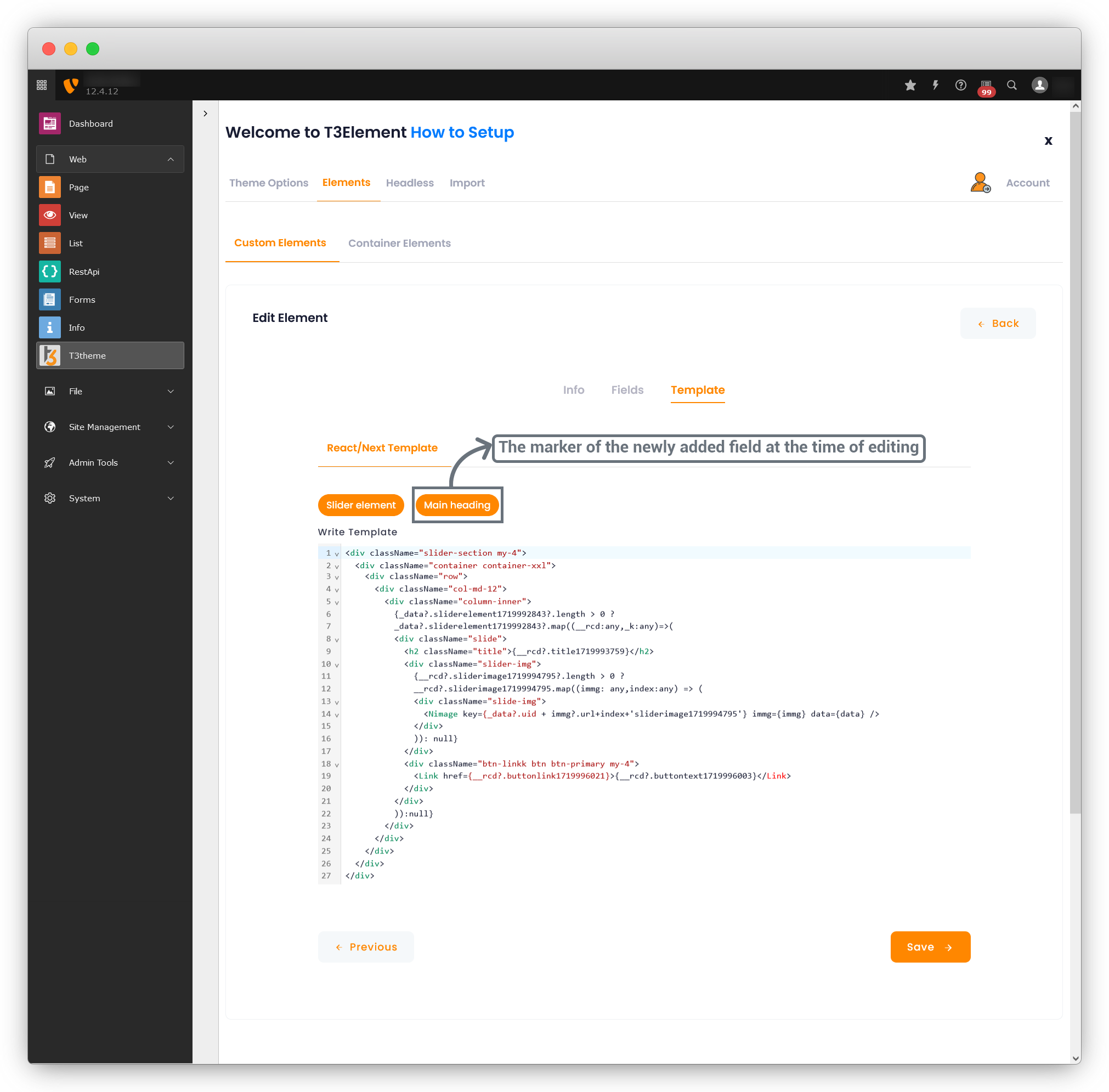The image size is (1109, 1092).
Task: Click the vertical scrollbar thumb
Action: click(1076, 462)
